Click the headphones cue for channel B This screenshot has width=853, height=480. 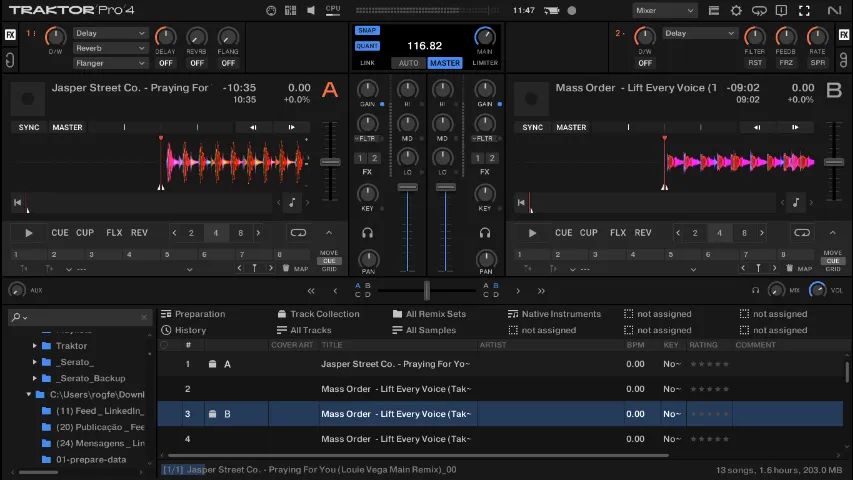click(485, 233)
